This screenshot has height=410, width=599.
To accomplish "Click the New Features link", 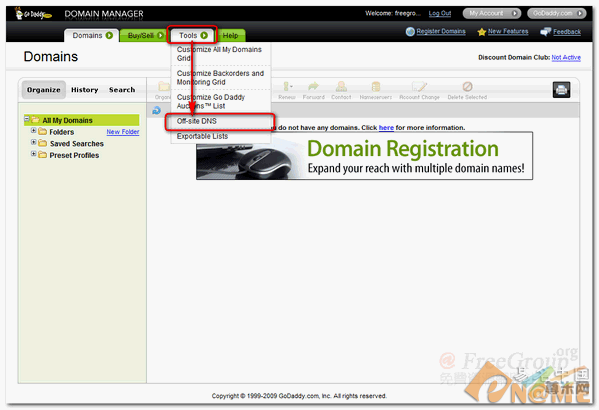I will 508,31.
